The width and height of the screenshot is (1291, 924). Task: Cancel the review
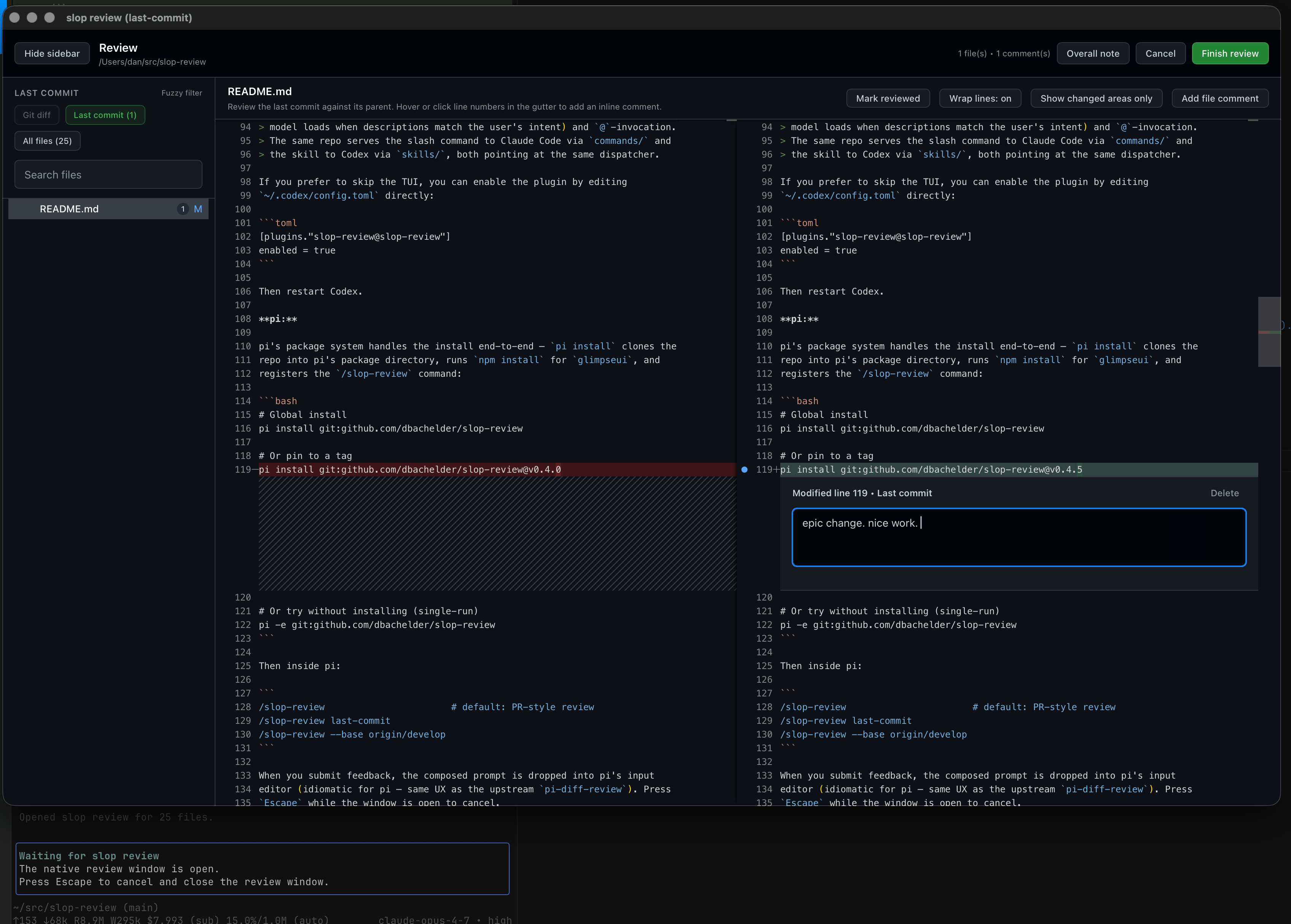coord(1160,54)
